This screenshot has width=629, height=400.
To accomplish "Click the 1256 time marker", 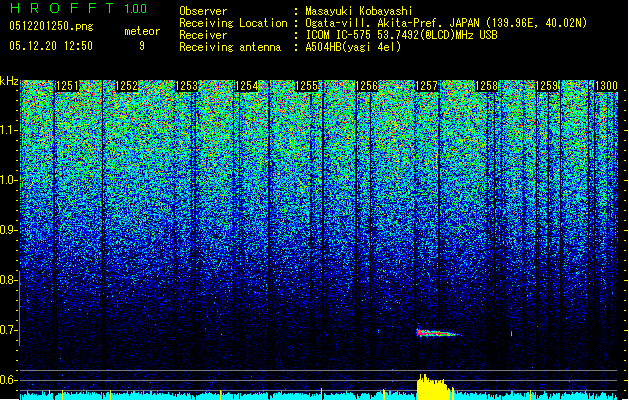I will 366,86.
